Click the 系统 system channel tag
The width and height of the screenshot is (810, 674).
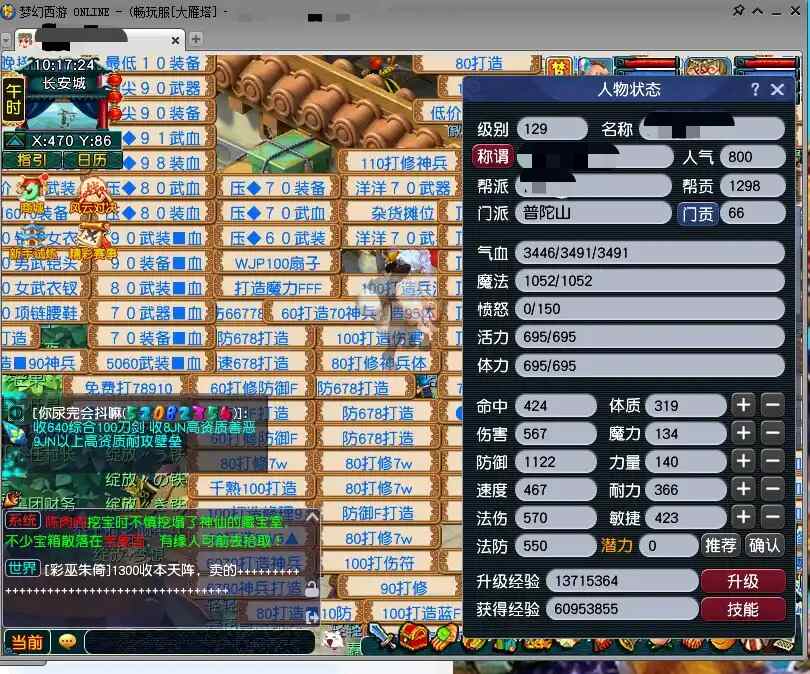click(x=22, y=521)
